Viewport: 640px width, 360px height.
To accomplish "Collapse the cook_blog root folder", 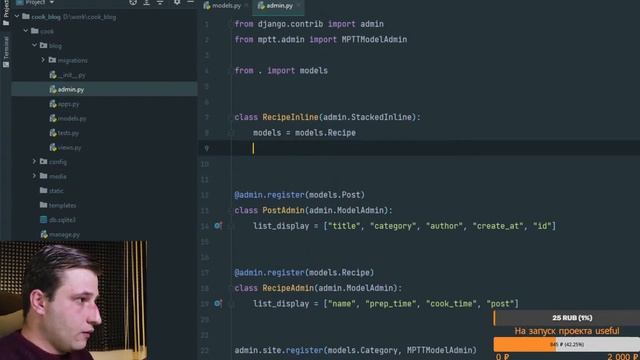I will coord(17,17).
